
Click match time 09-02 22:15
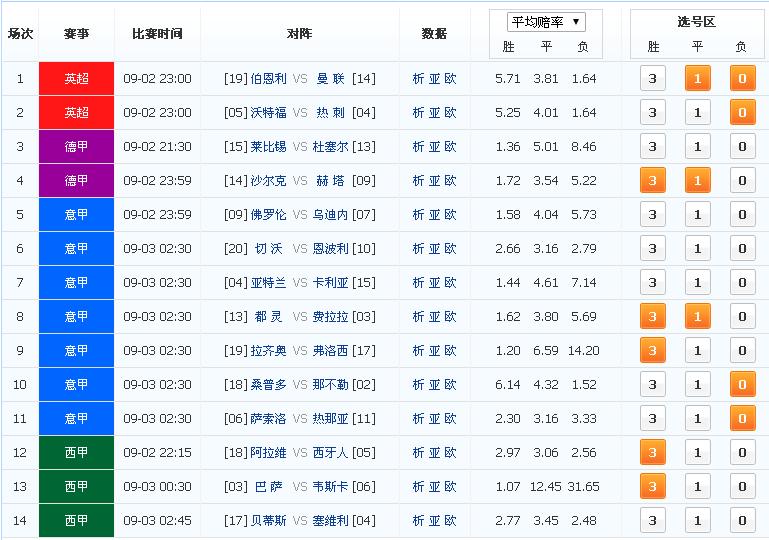pos(157,453)
